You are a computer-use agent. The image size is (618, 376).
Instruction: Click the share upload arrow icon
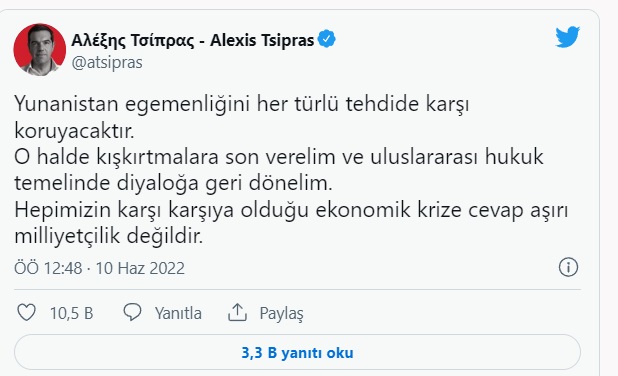pyautogui.click(x=237, y=312)
